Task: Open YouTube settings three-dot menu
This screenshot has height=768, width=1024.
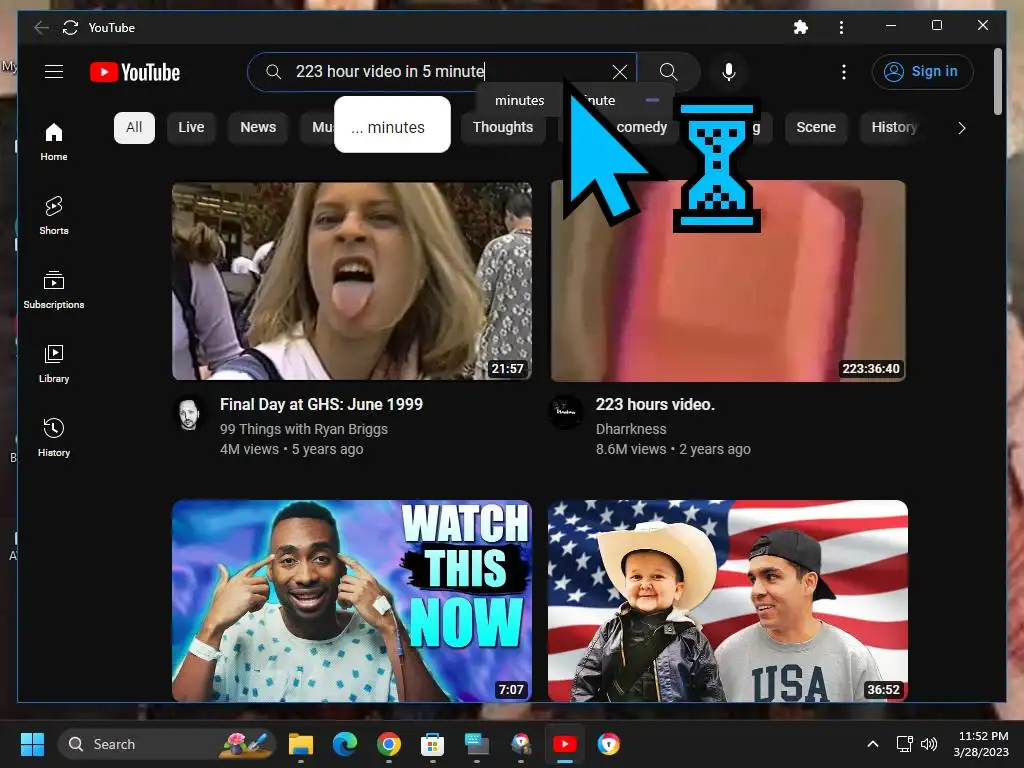Action: (x=844, y=72)
